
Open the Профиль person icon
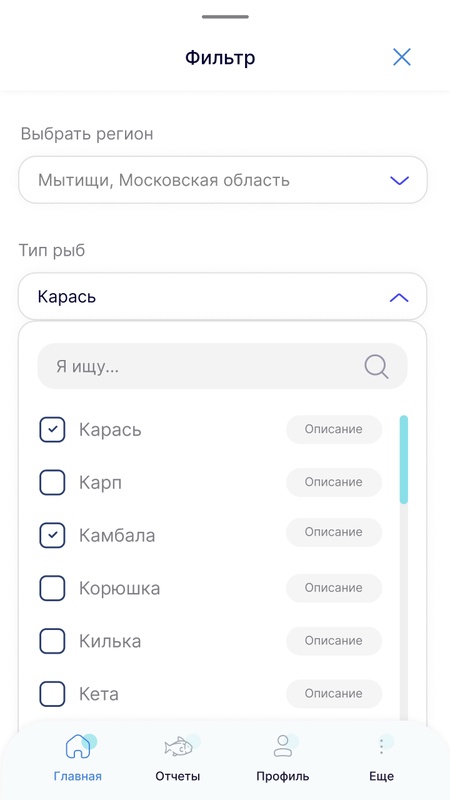point(283,745)
